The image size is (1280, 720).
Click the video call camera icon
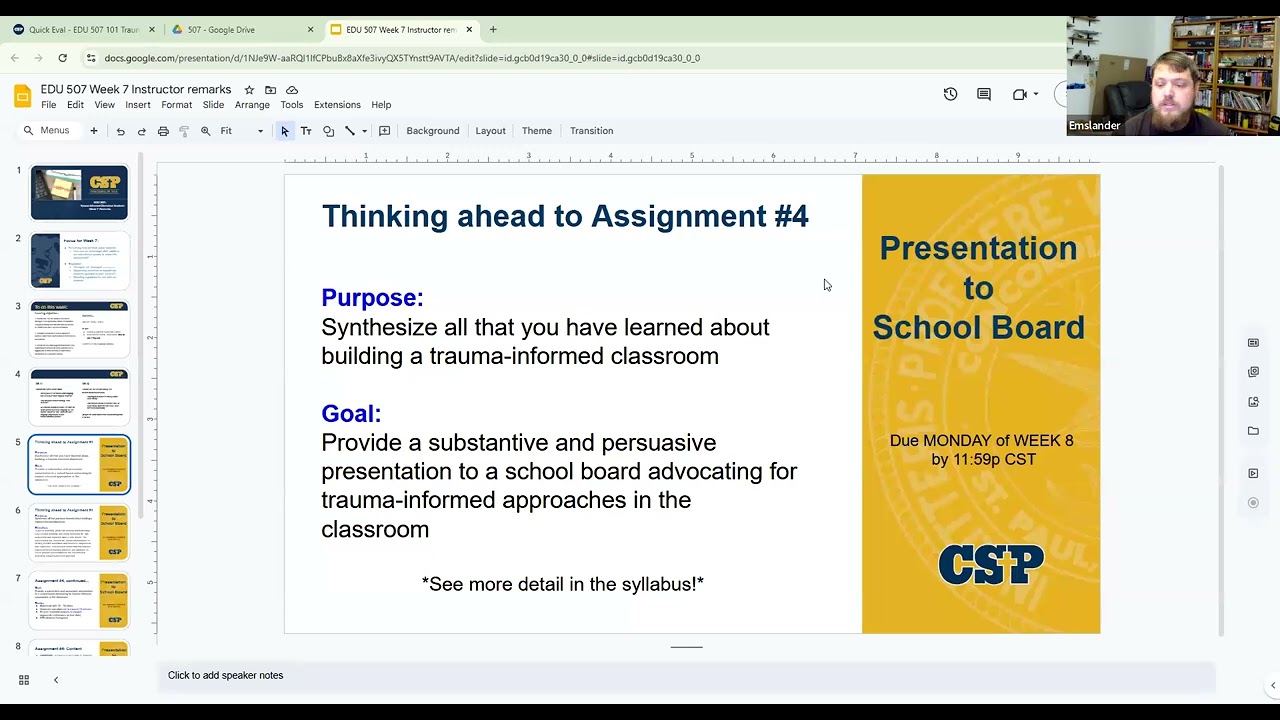click(x=1019, y=94)
